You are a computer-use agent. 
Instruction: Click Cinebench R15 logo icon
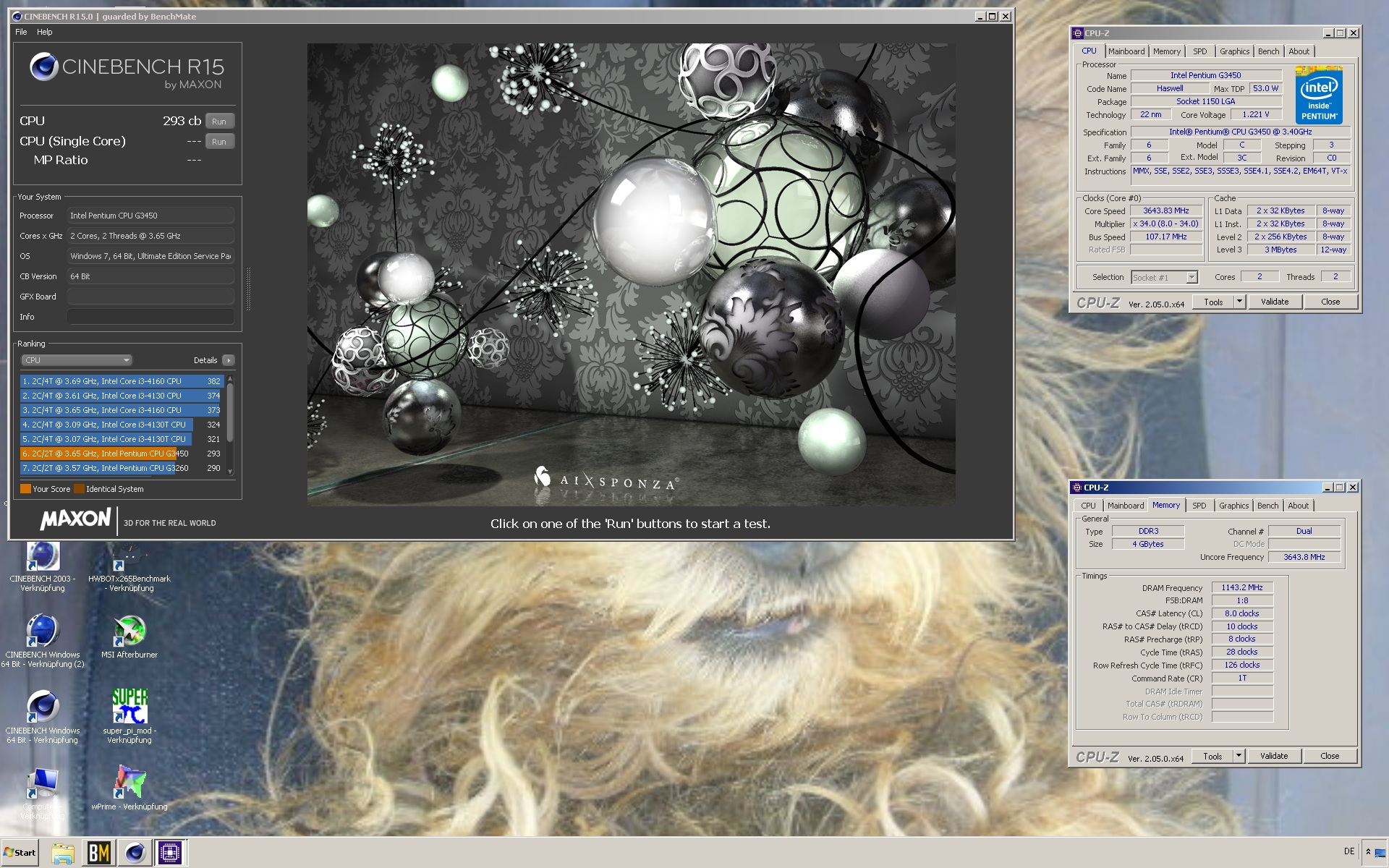tap(43, 67)
